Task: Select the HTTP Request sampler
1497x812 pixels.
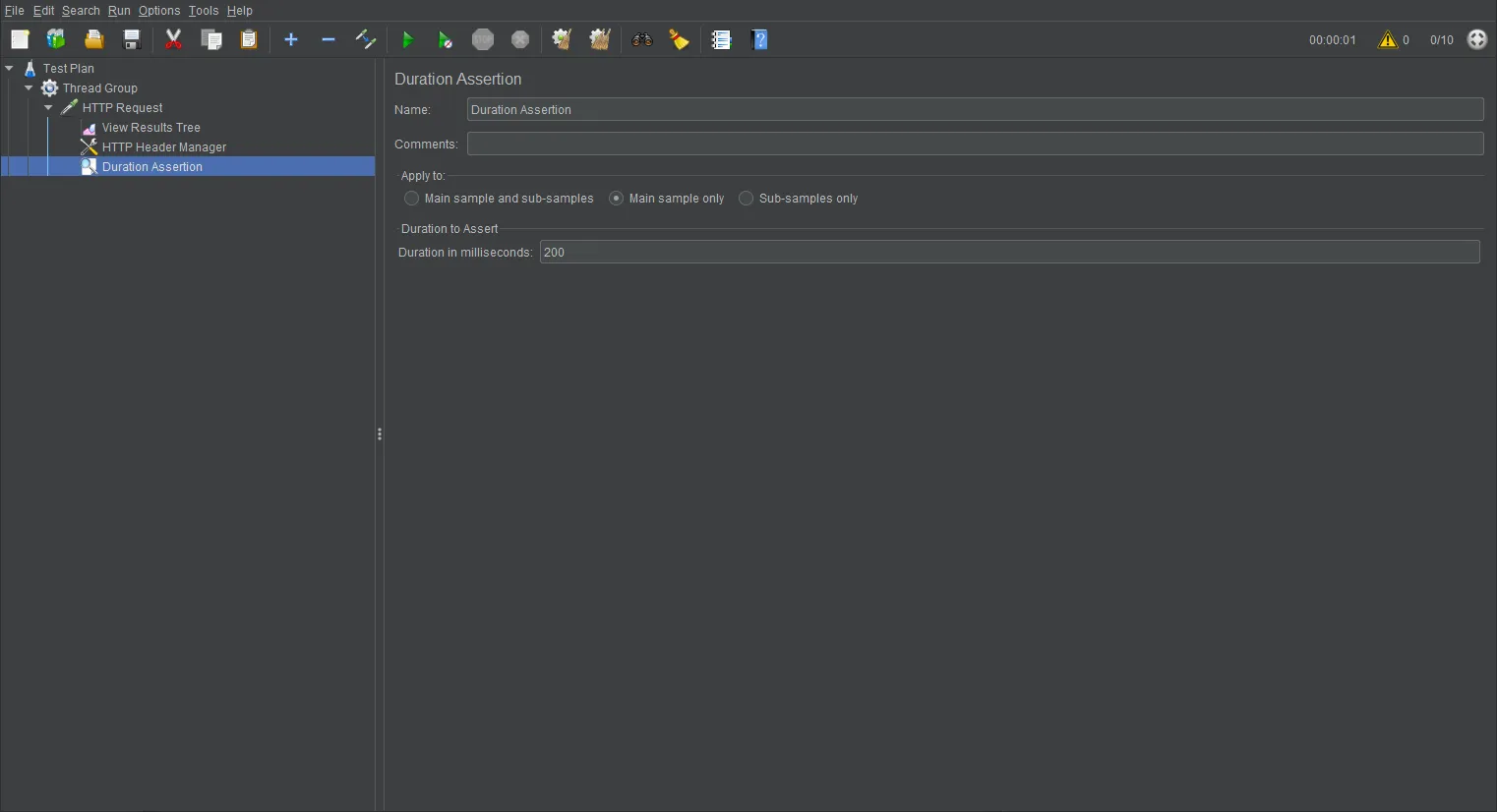Action: 123,108
